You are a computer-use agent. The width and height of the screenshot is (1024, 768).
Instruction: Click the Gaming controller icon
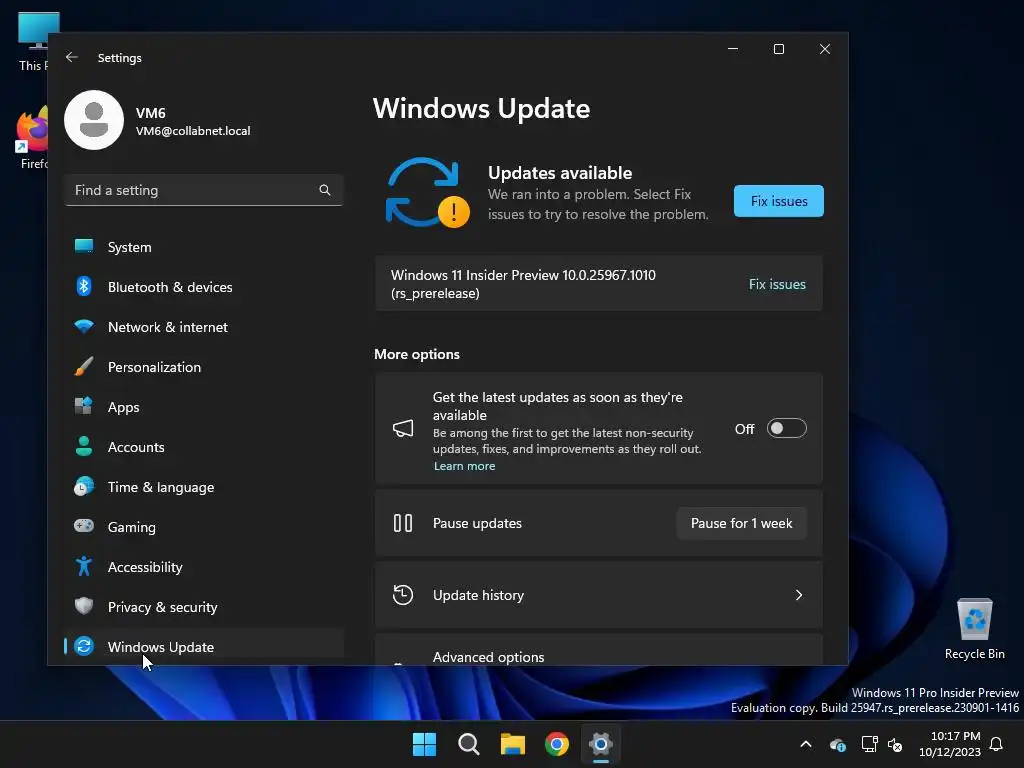pyautogui.click(x=84, y=526)
